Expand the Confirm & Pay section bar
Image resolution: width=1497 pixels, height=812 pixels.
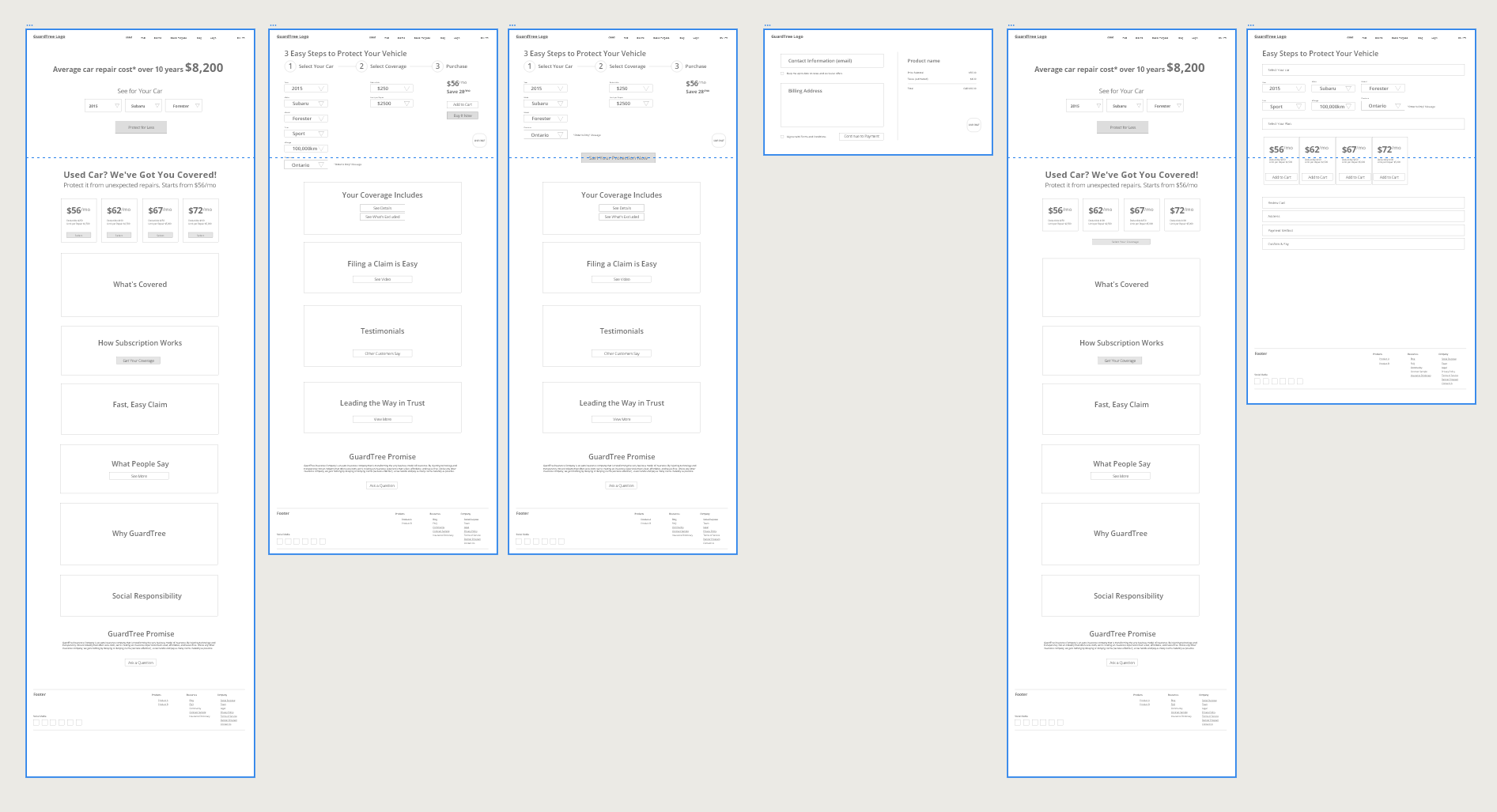[x=1363, y=244]
